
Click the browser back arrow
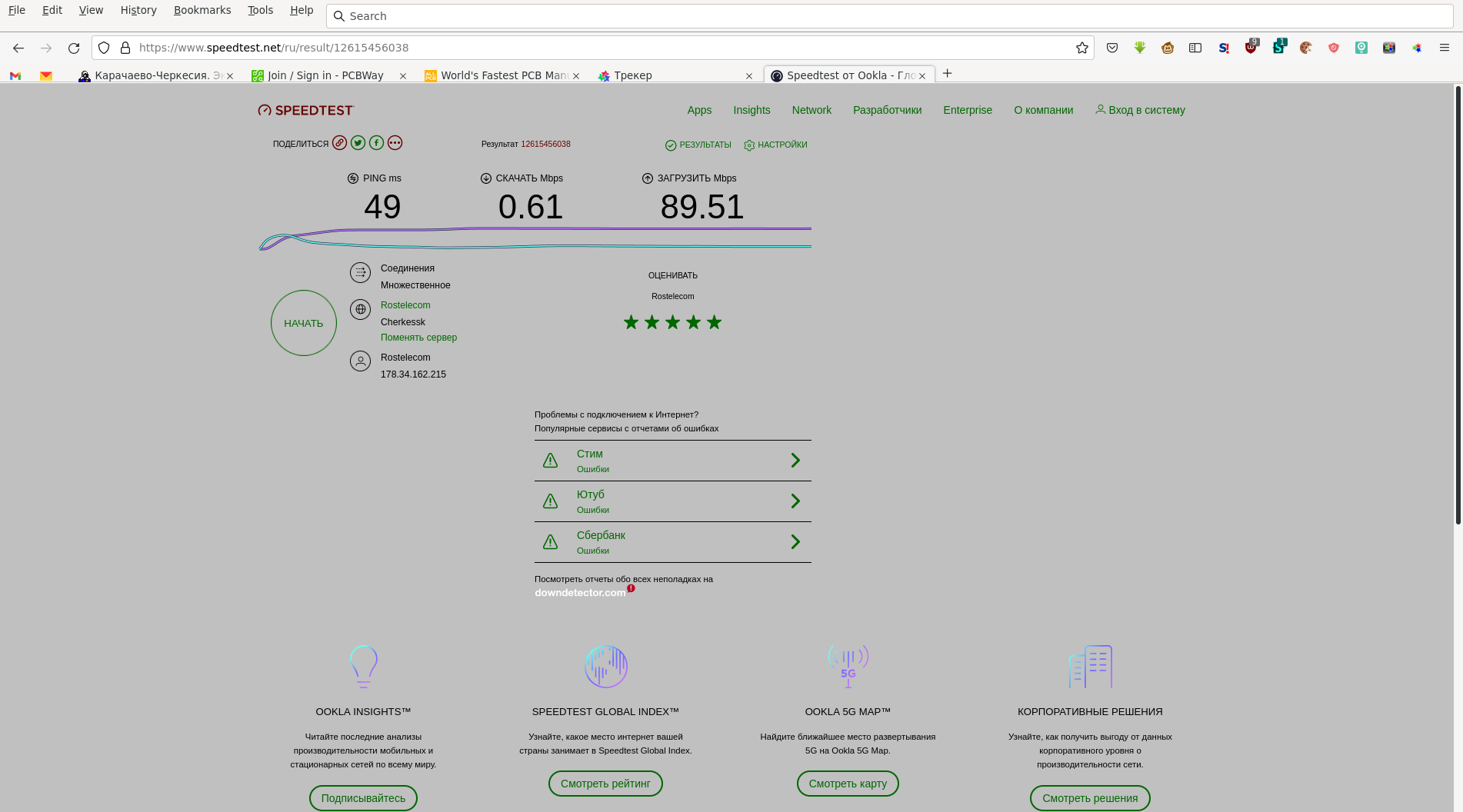18,48
